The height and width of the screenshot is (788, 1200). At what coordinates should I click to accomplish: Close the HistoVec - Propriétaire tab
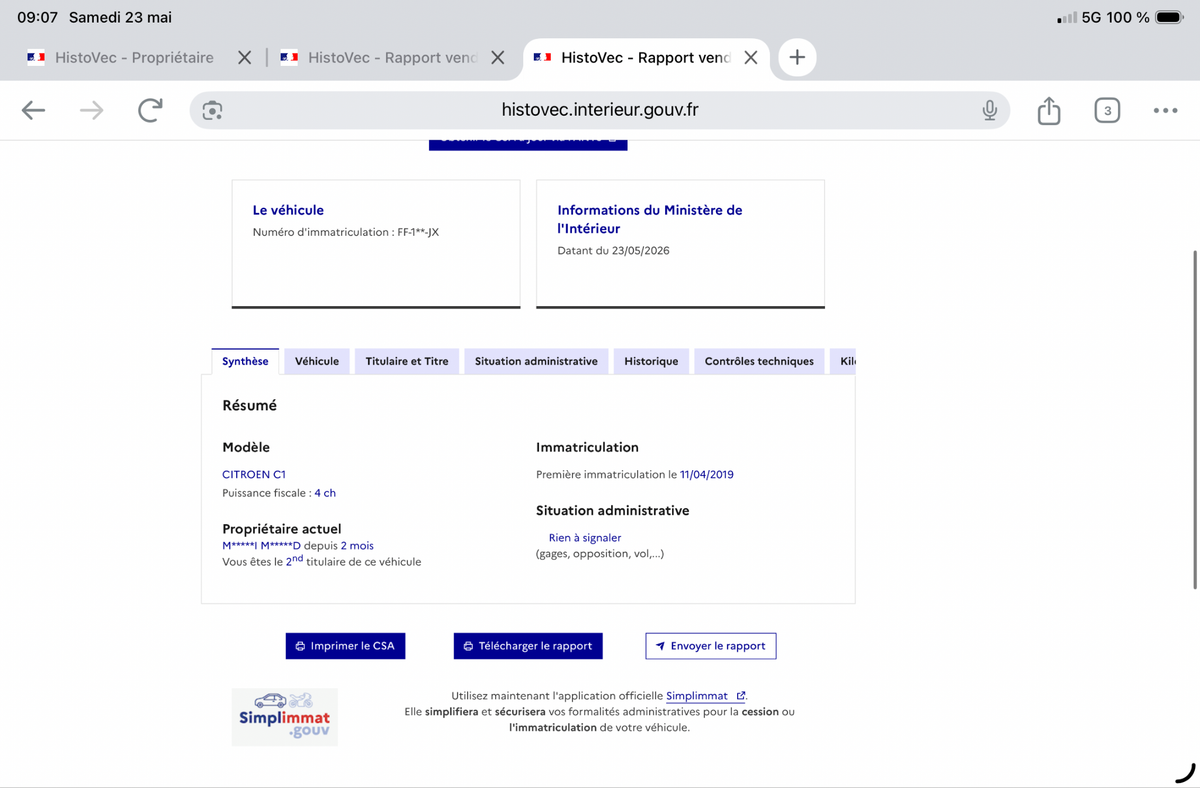coord(244,57)
